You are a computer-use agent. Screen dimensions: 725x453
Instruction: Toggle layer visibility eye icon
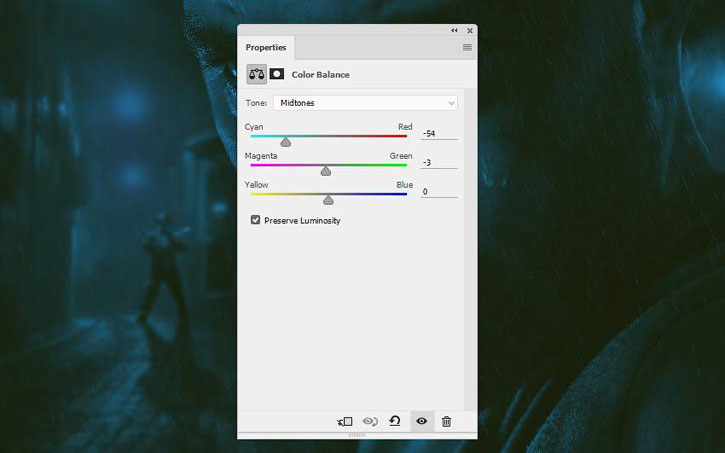[422, 421]
